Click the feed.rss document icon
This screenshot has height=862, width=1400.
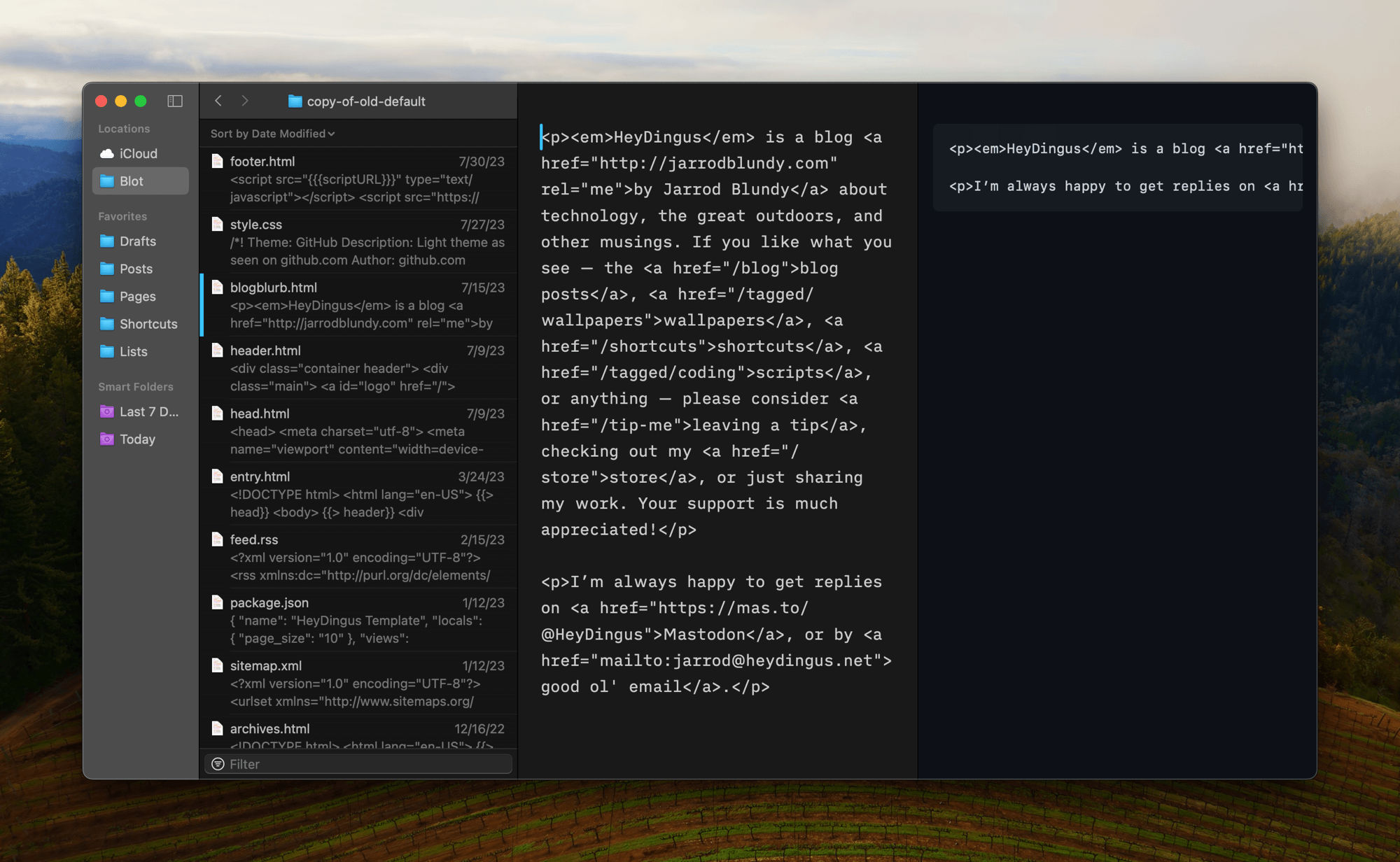click(x=218, y=539)
